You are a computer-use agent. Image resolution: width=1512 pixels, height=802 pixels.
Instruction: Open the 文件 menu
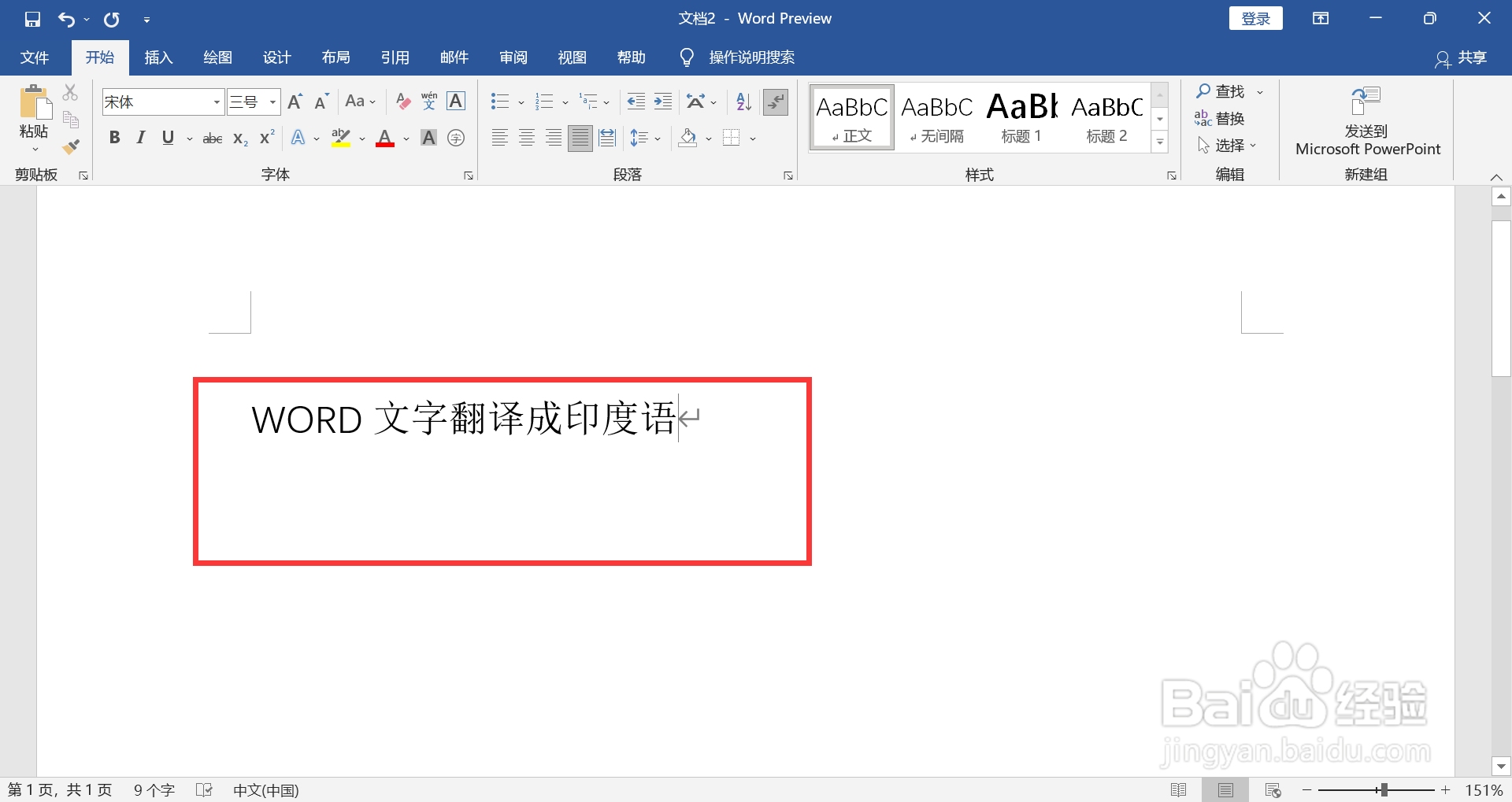[x=35, y=57]
